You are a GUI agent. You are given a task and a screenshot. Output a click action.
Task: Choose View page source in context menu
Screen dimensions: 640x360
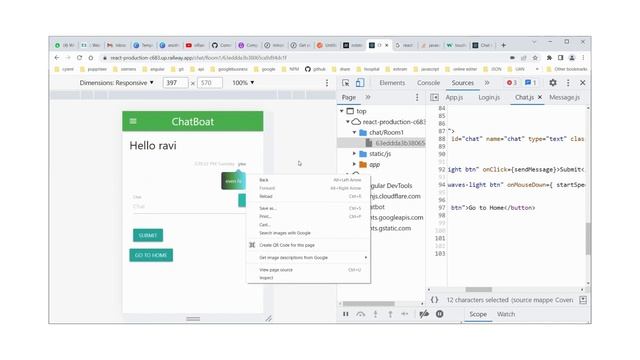pyautogui.click(x=309, y=270)
